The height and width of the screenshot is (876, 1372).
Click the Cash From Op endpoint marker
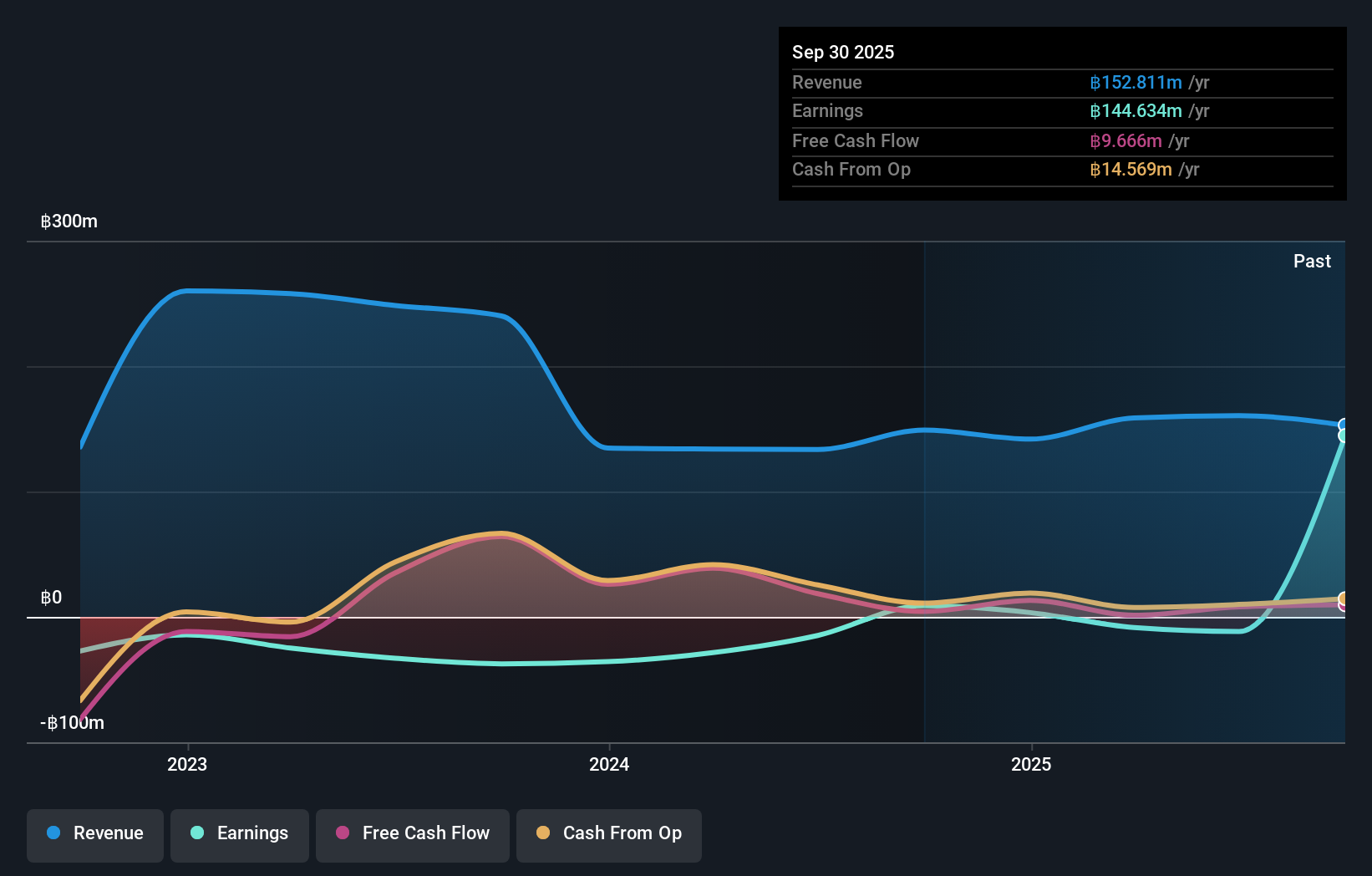point(1343,597)
